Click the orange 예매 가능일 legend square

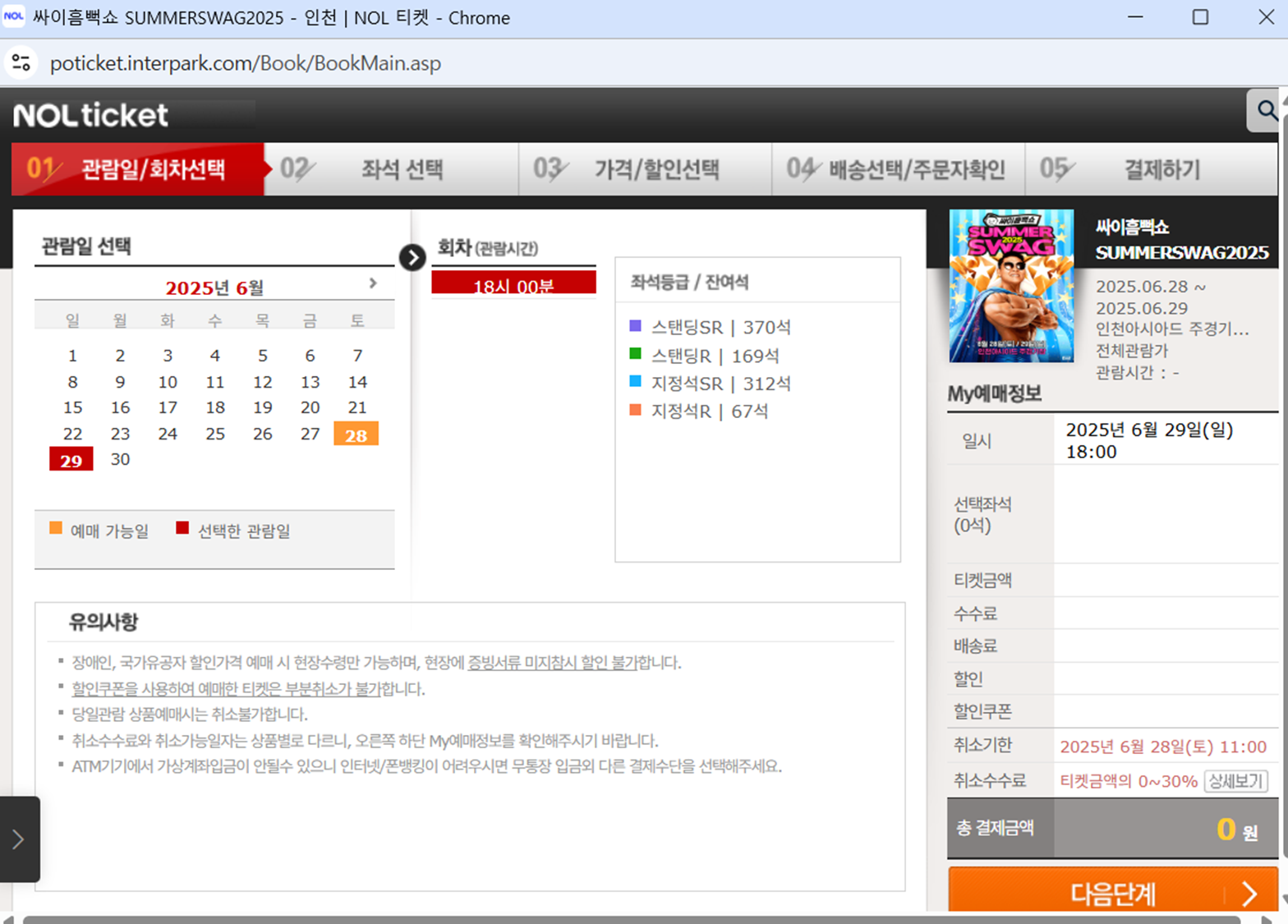tap(56, 528)
